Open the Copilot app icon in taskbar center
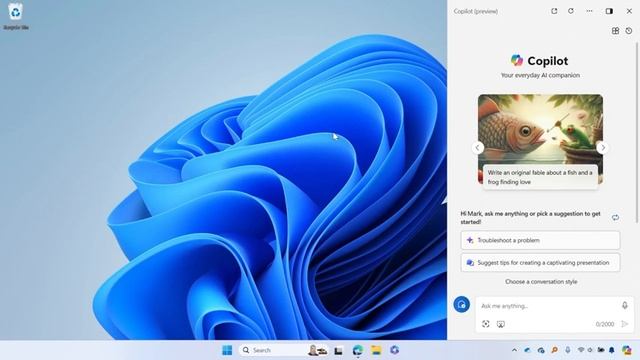The image size is (640, 360). (394, 350)
